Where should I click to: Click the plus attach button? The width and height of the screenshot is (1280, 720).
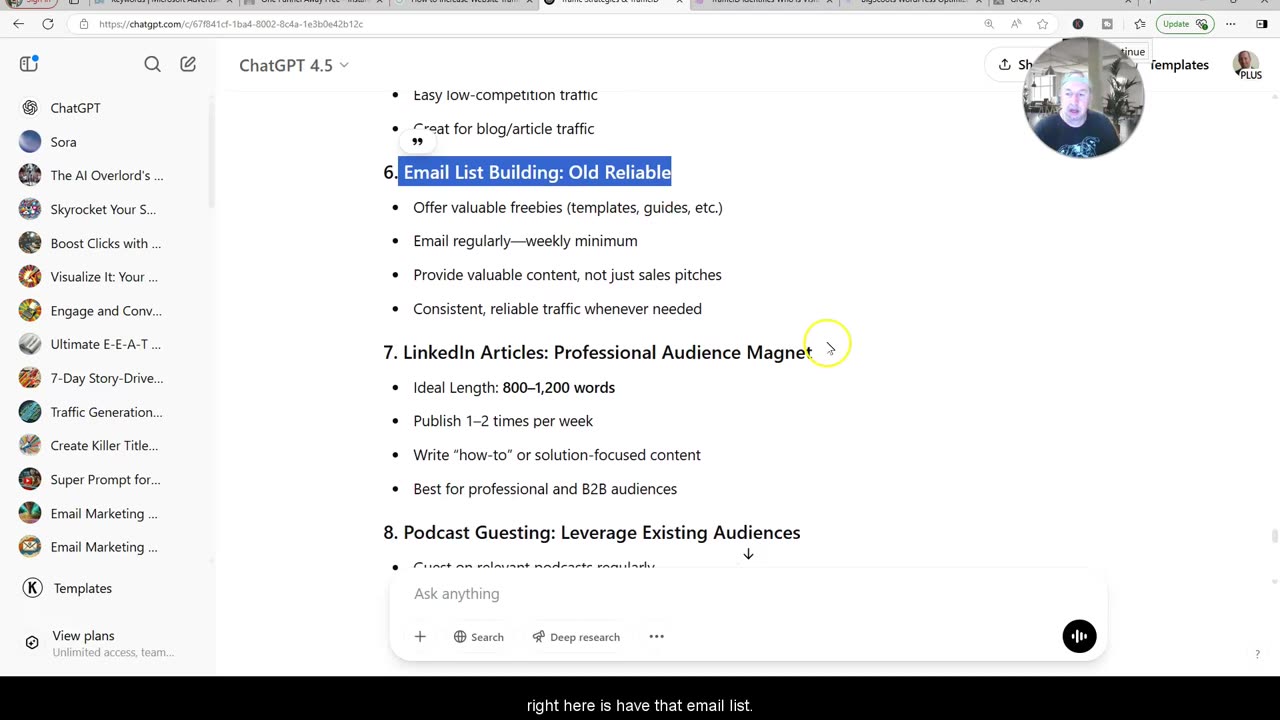pyautogui.click(x=420, y=637)
